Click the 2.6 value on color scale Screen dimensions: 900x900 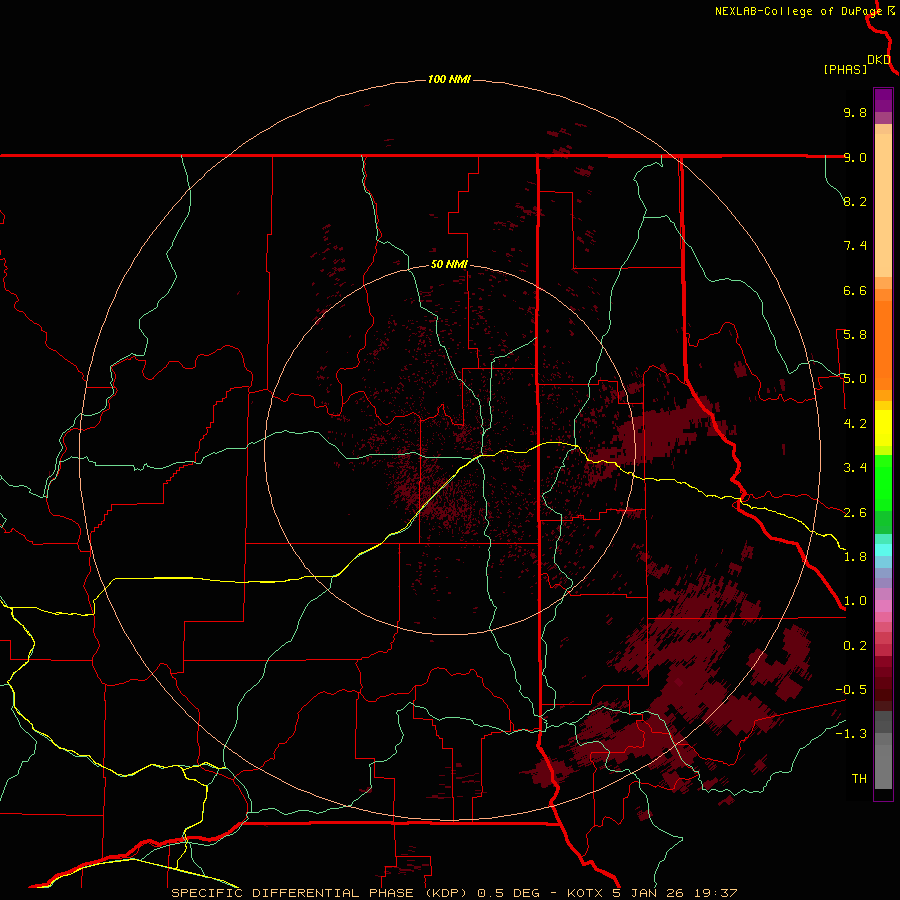(855, 513)
